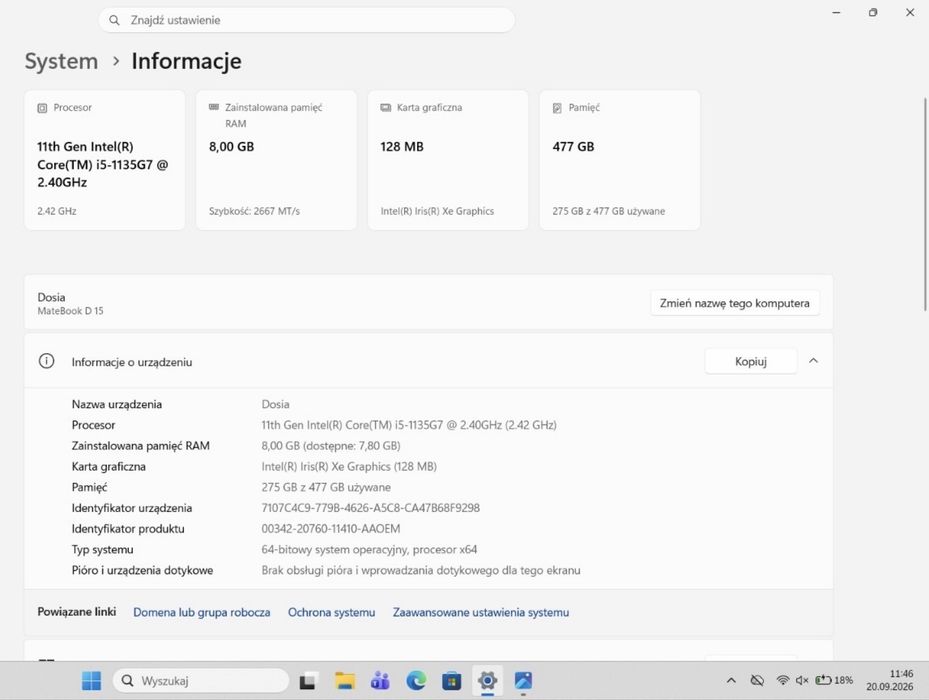The width and height of the screenshot is (929, 700).
Task: Open Wi-Fi network tray icon
Action: 783,680
